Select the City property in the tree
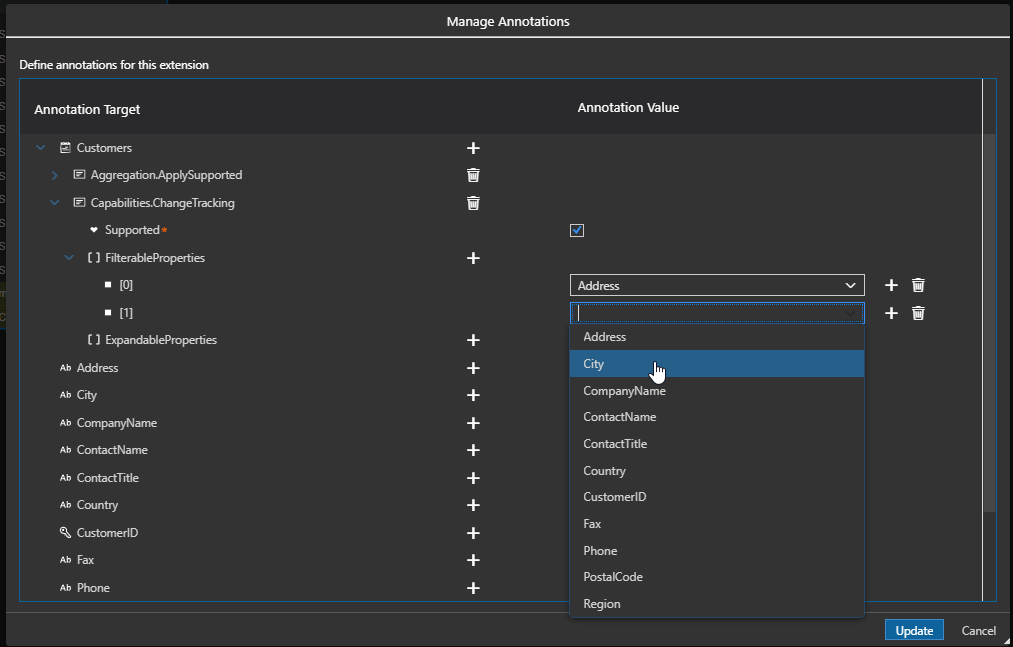Screen dimensions: 1013x647 coord(86,395)
